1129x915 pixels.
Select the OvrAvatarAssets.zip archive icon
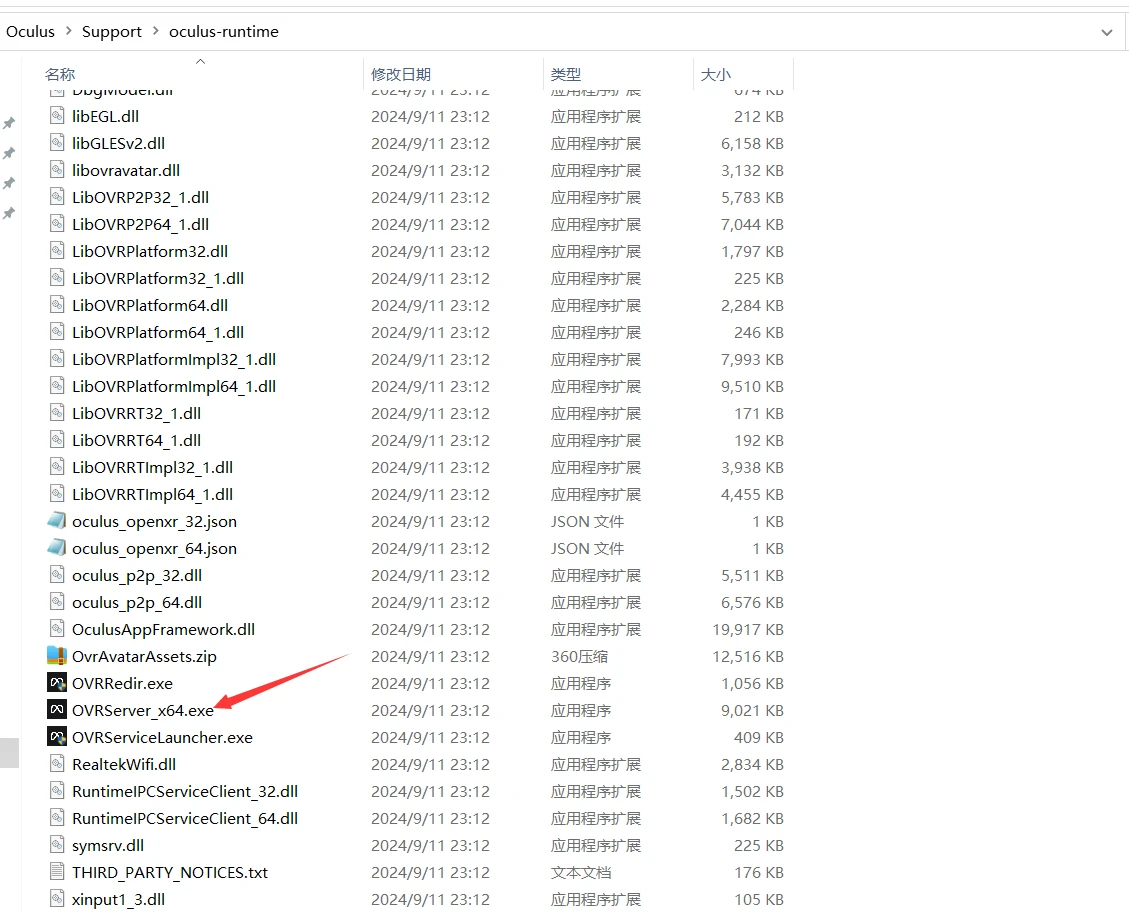(x=57, y=656)
